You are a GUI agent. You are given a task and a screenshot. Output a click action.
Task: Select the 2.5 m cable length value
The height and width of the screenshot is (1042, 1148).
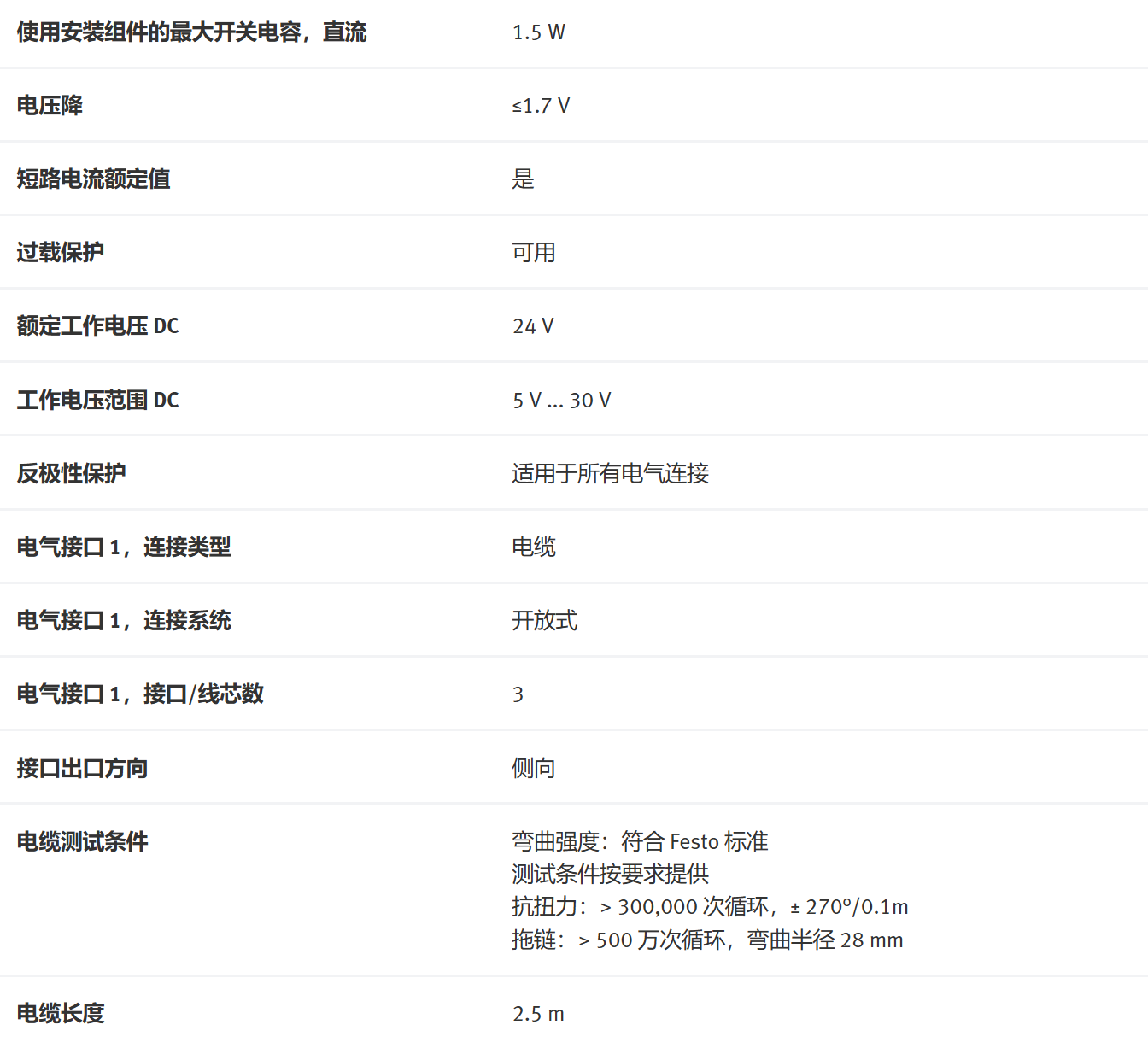point(538,1014)
